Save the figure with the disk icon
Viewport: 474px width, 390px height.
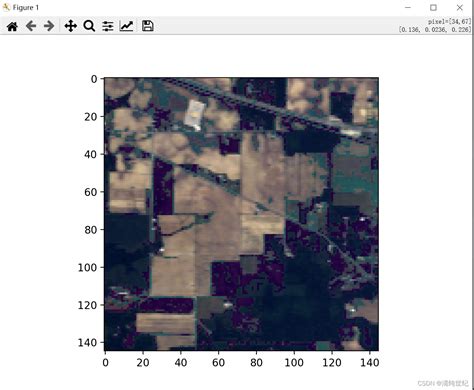click(x=148, y=26)
